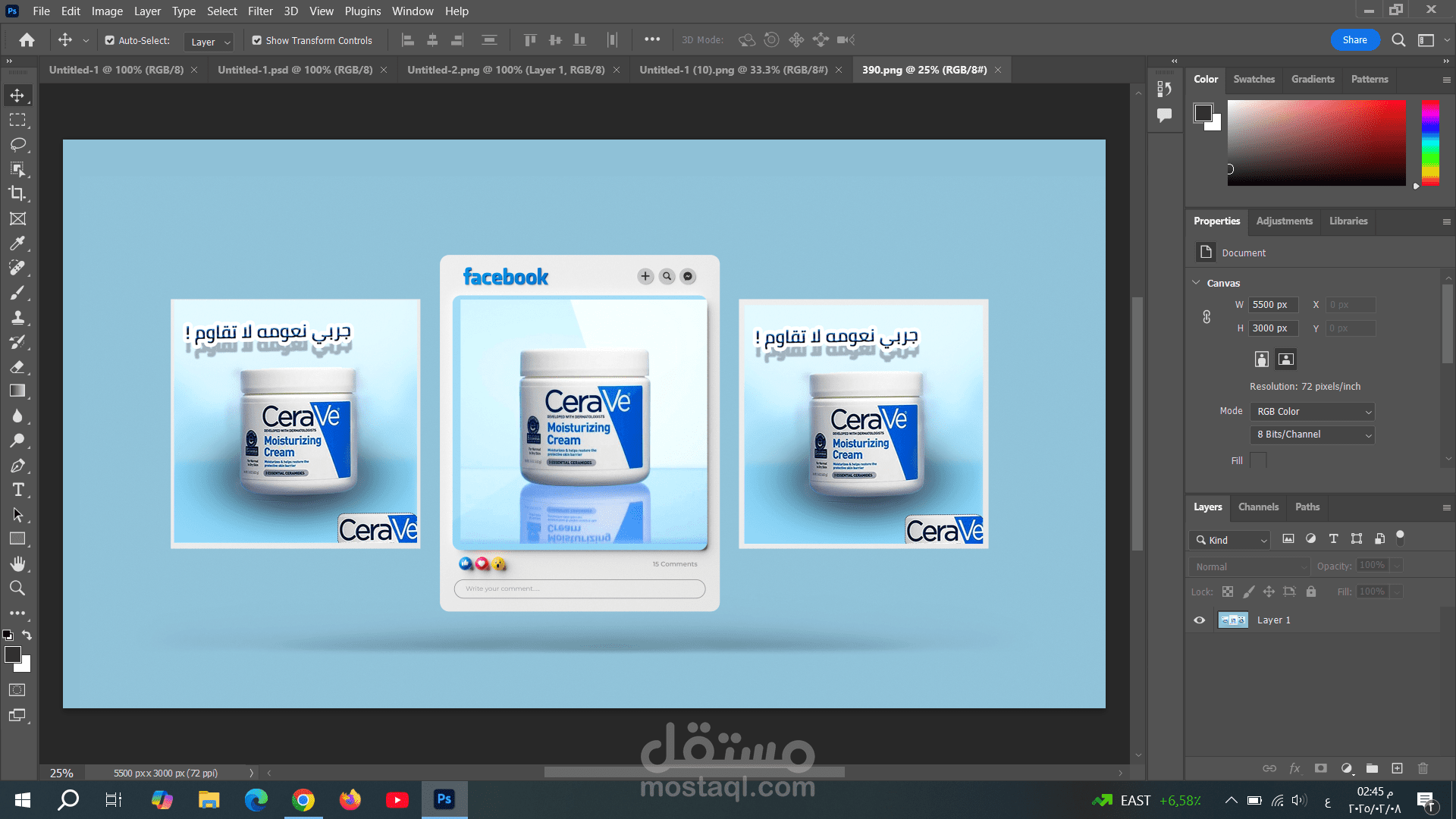Viewport: 1456px width, 819px height.
Task: Open the RGB Color mode dropdown
Action: [1313, 411]
